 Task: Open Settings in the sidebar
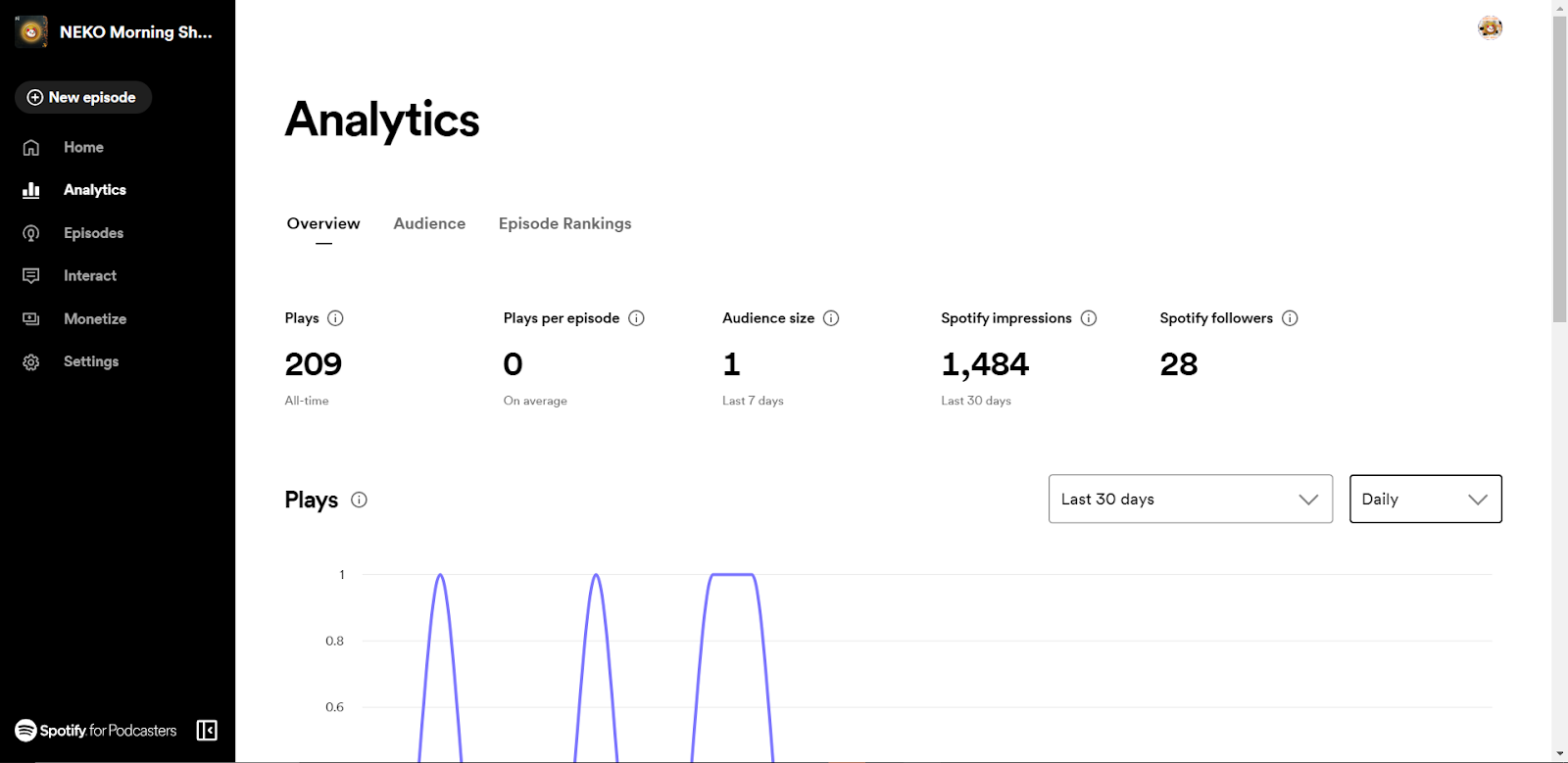point(91,361)
